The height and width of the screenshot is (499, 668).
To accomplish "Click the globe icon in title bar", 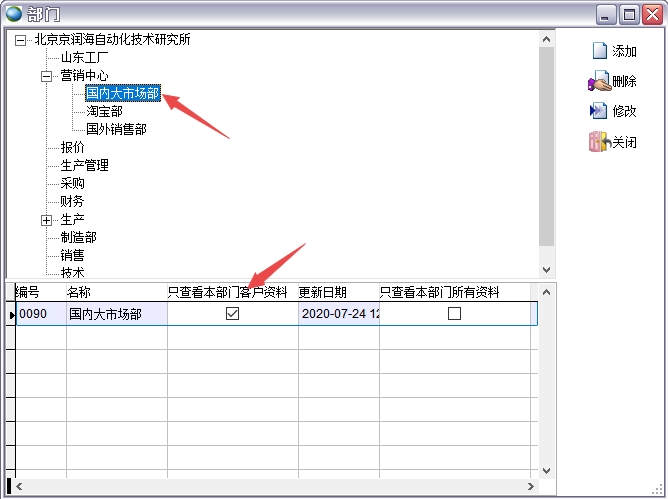I will coord(15,14).
